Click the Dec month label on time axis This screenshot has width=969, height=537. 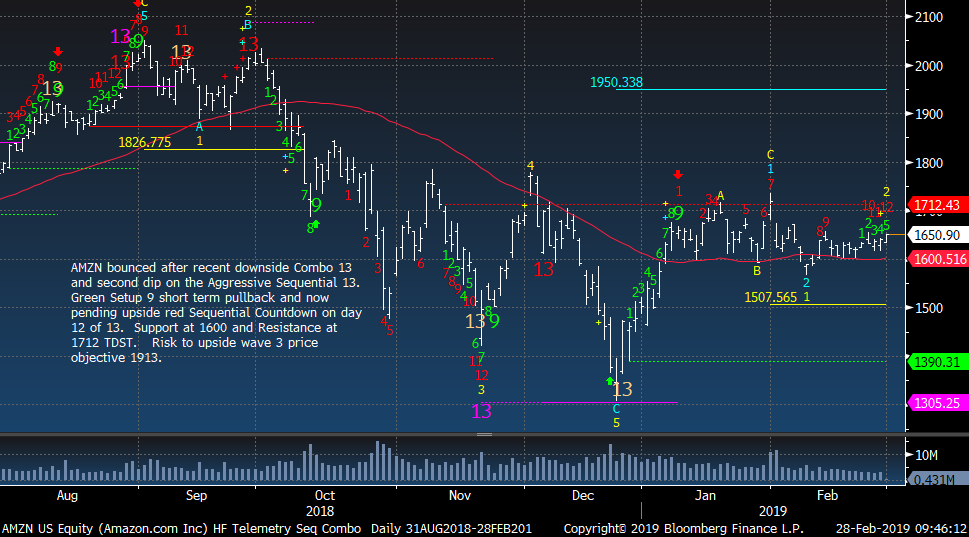click(x=583, y=496)
